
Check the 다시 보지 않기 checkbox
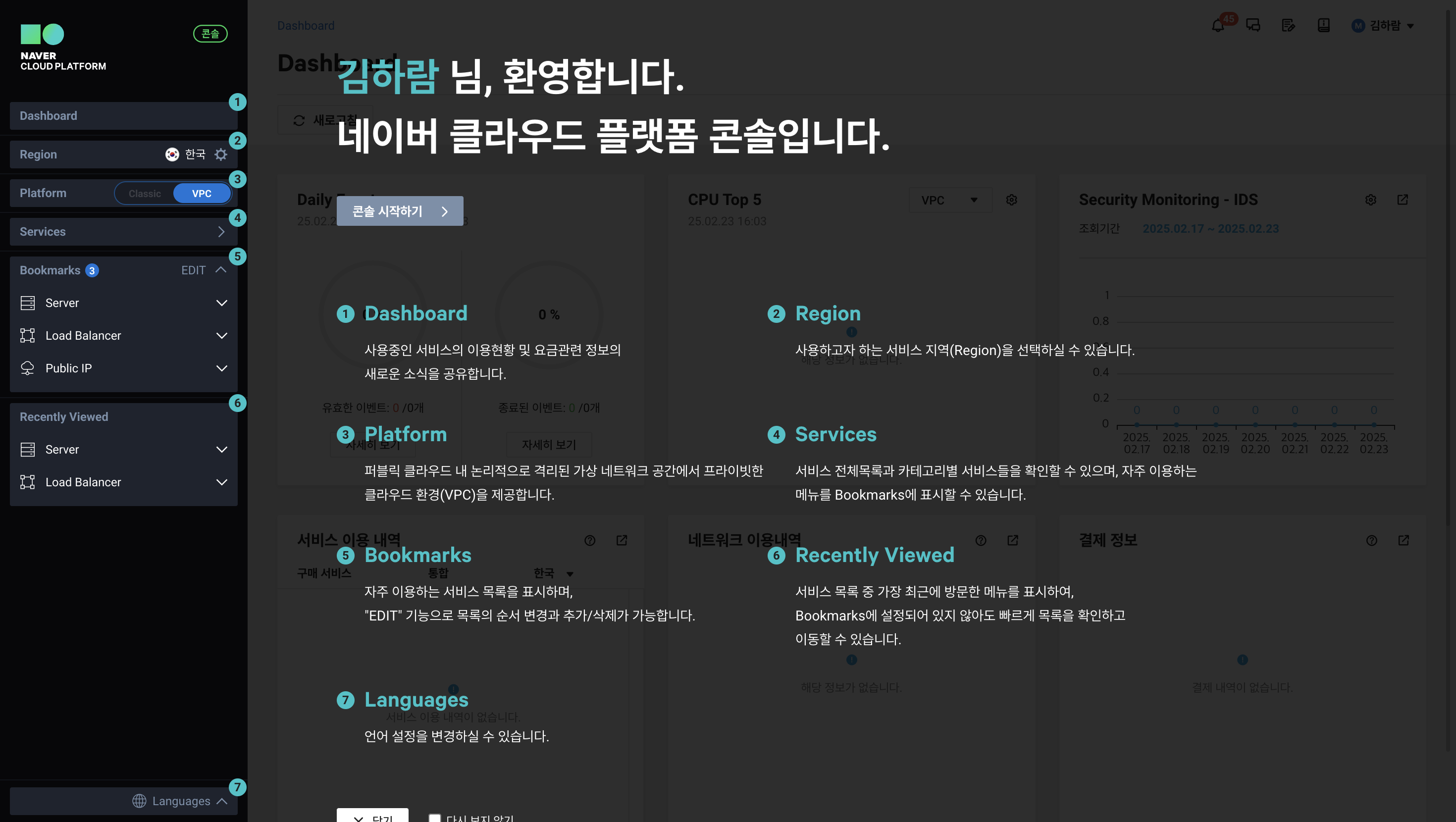(x=435, y=818)
